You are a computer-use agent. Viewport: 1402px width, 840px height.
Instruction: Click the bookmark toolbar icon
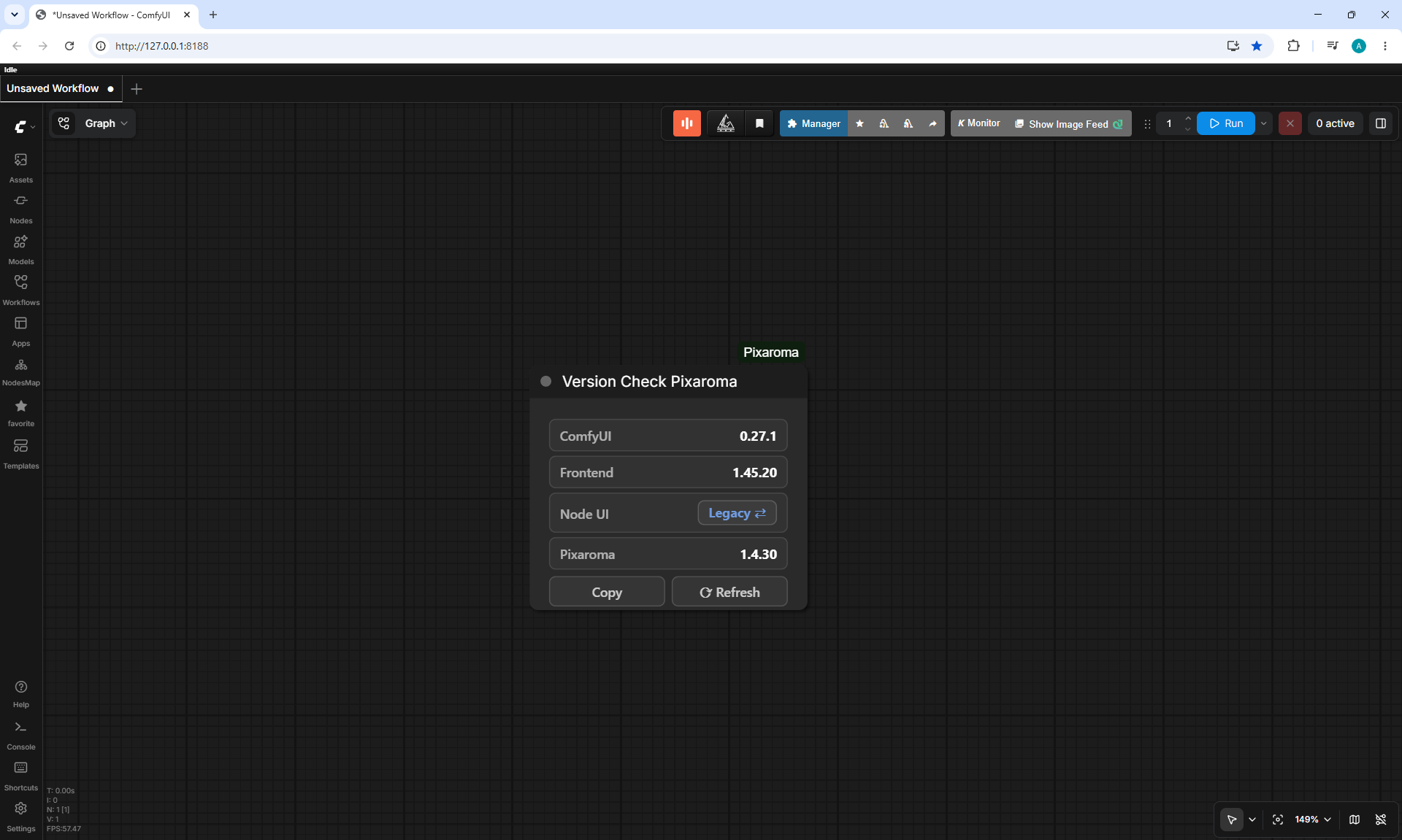(759, 123)
